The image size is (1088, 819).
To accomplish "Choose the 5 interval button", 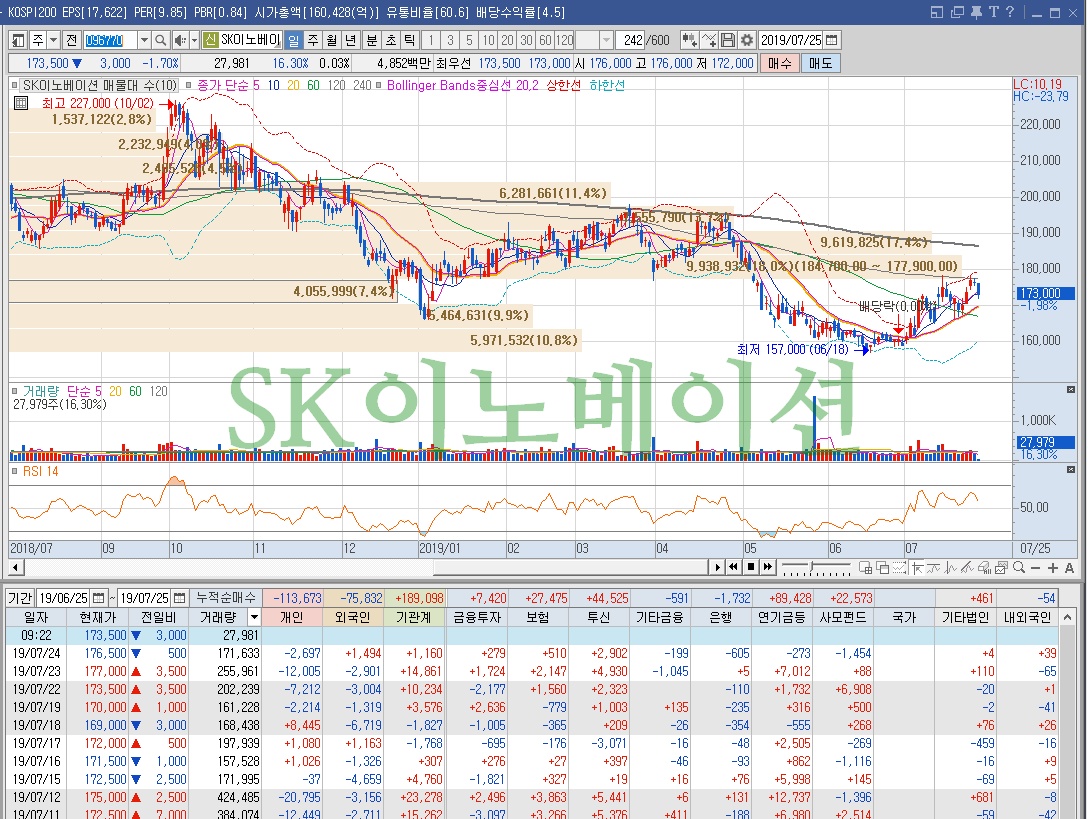I will click(469, 40).
